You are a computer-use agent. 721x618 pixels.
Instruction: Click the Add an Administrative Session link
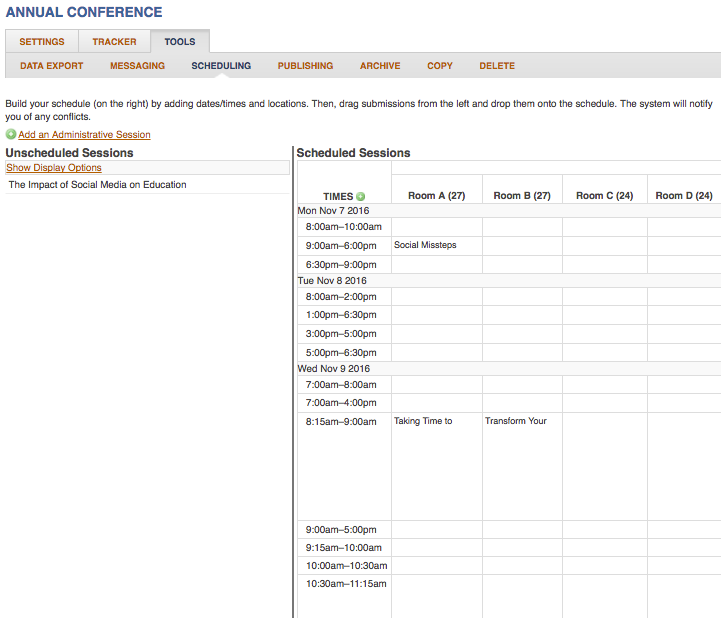[x=84, y=134]
